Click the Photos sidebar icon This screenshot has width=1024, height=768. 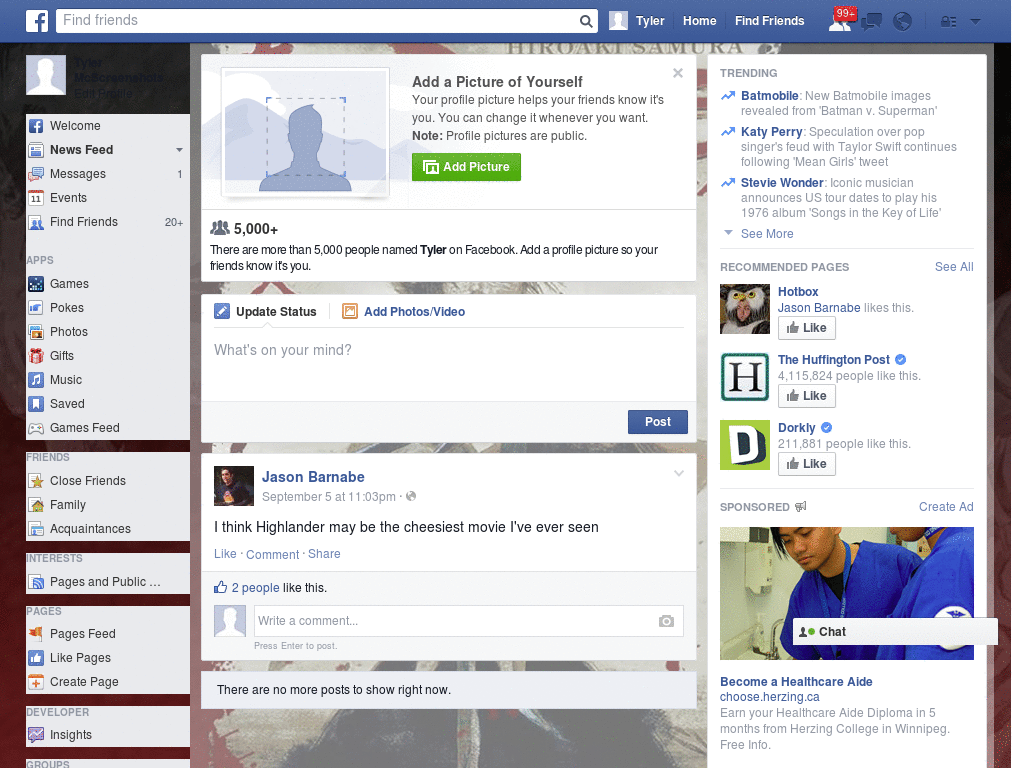point(36,332)
